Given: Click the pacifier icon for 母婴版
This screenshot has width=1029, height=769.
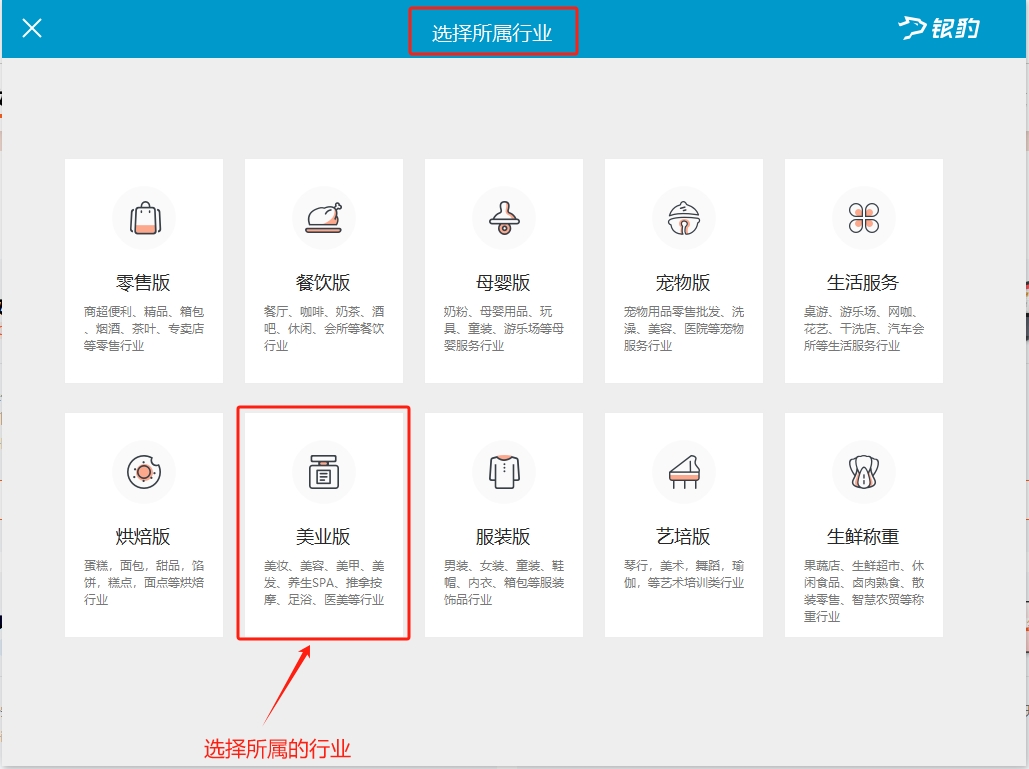Looking at the screenshot, I should 504,217.
